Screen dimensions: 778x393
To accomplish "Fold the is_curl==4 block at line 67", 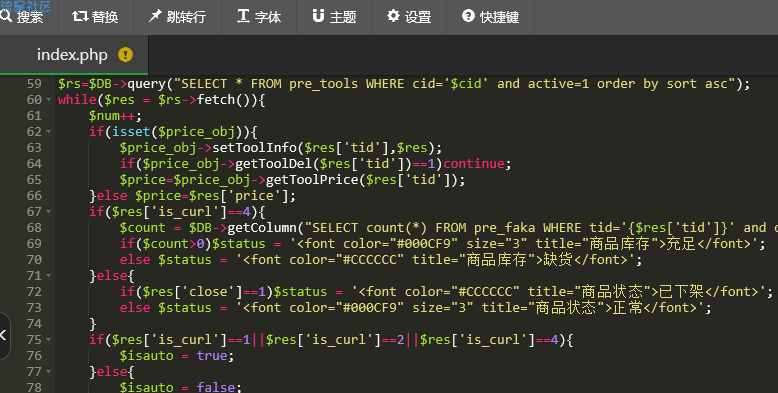I will [x=49, y=212].
